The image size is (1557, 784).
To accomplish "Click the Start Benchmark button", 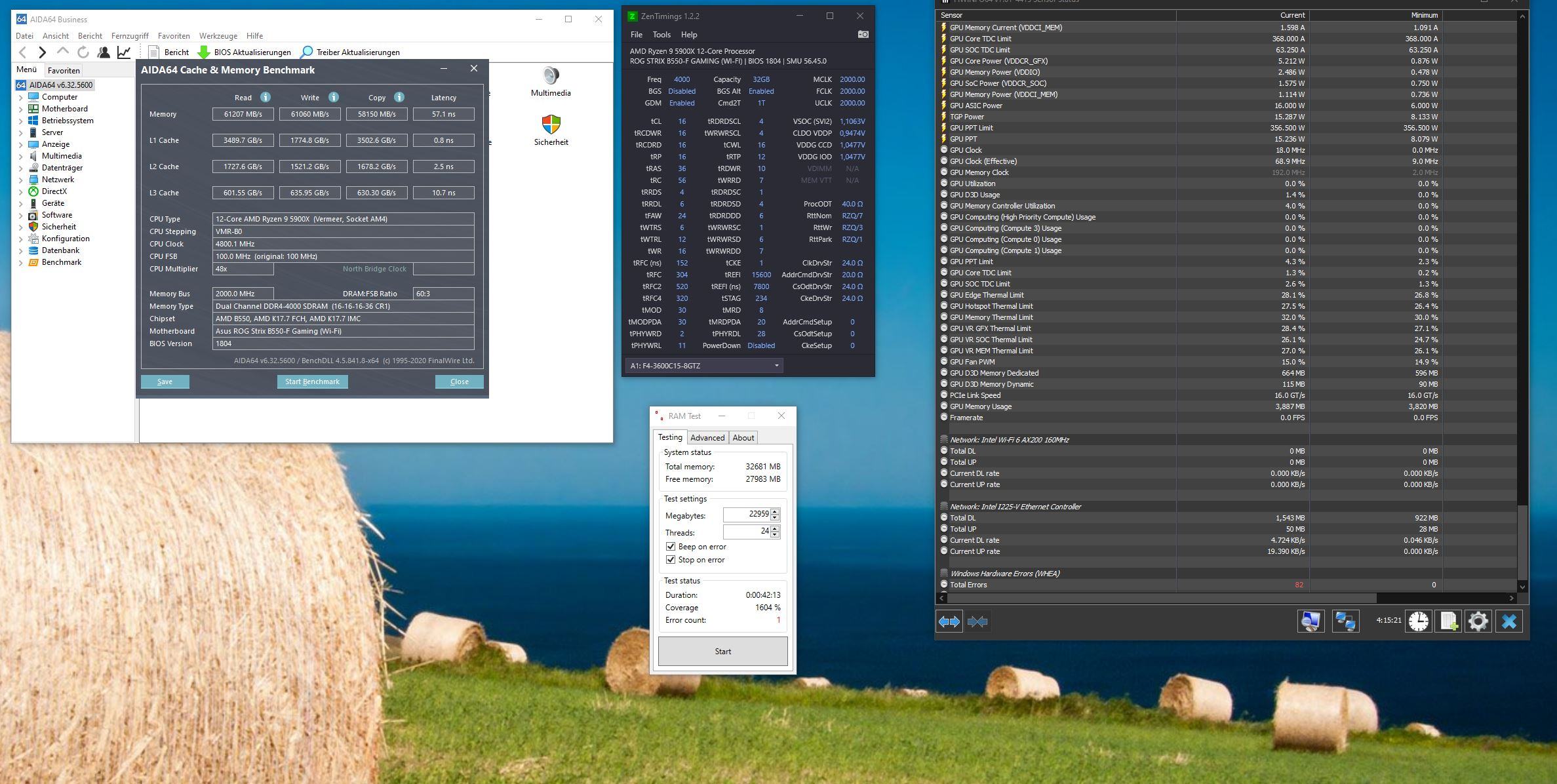I will pyautogui.click(x=312, y=382).
